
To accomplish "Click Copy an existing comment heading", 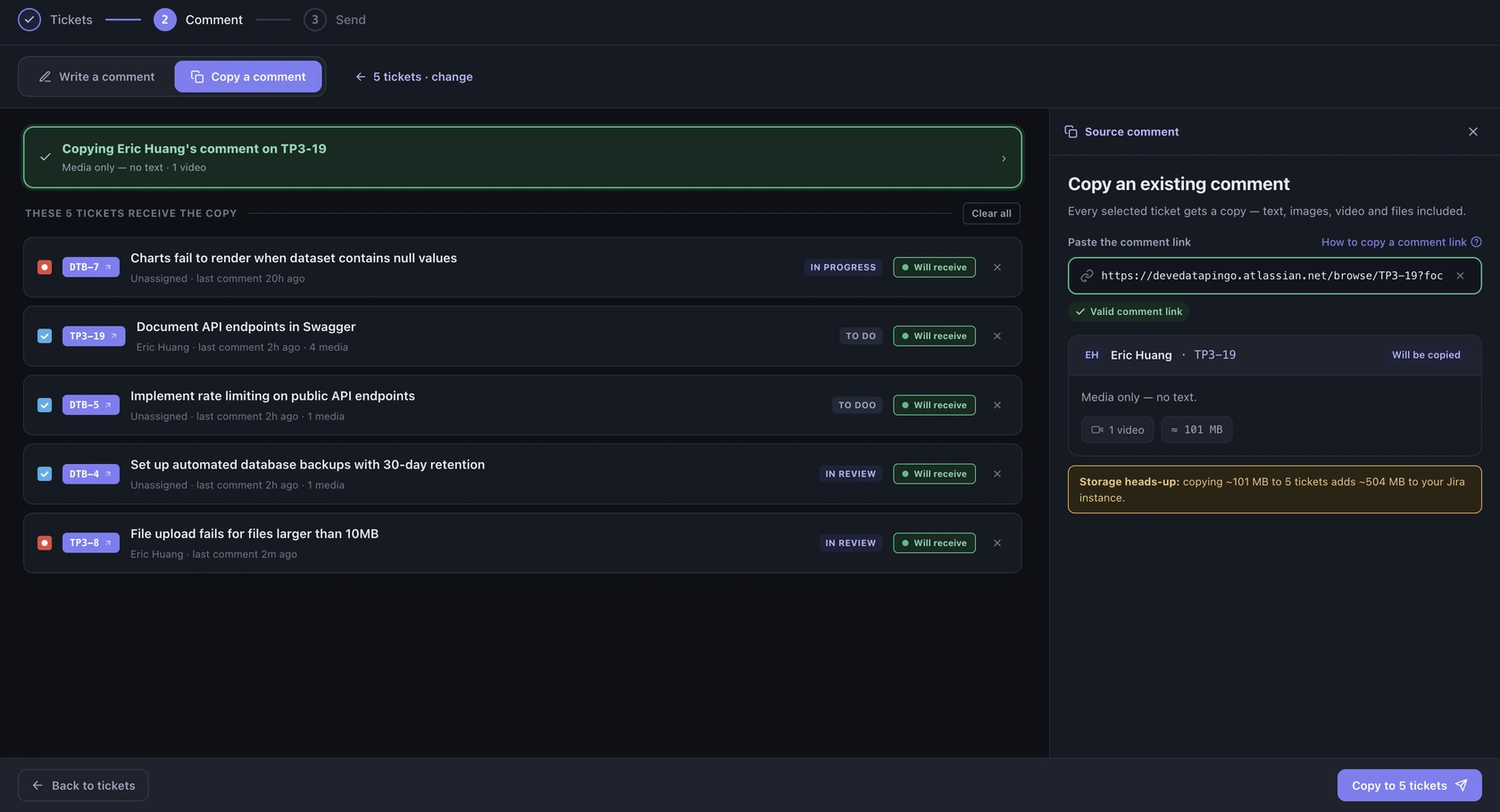I will click(x=1179, y=184).
